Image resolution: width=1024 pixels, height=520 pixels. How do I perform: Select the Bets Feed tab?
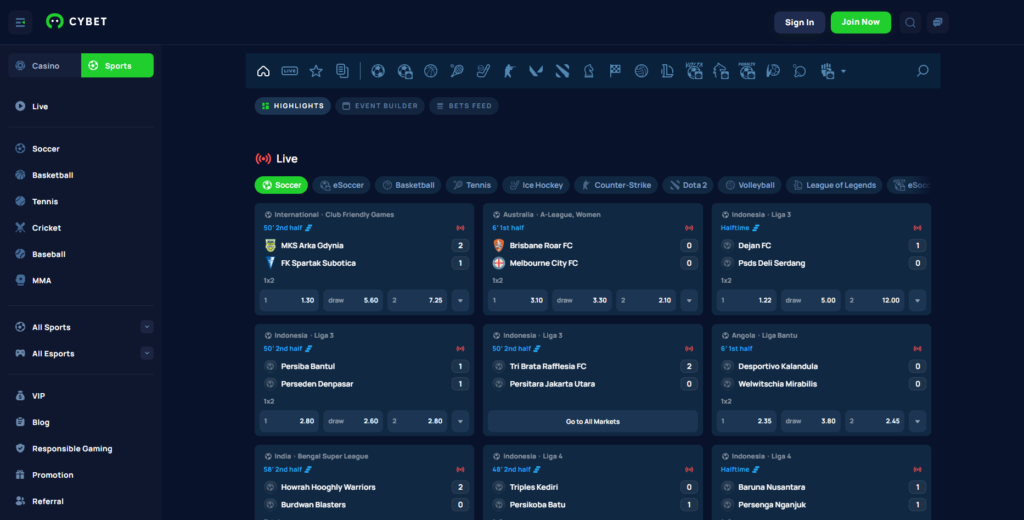pos(464,106)
